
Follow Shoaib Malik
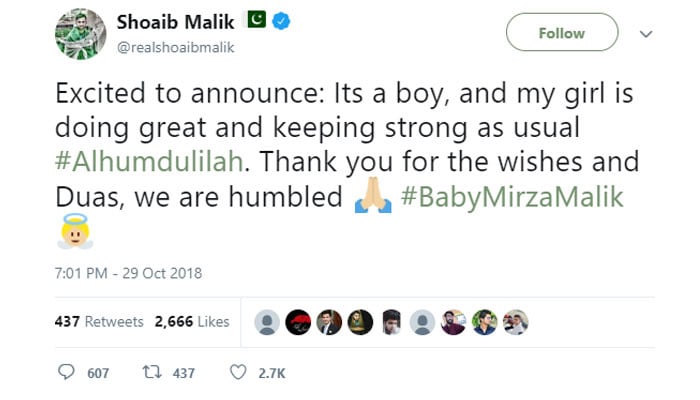point(561,34)
